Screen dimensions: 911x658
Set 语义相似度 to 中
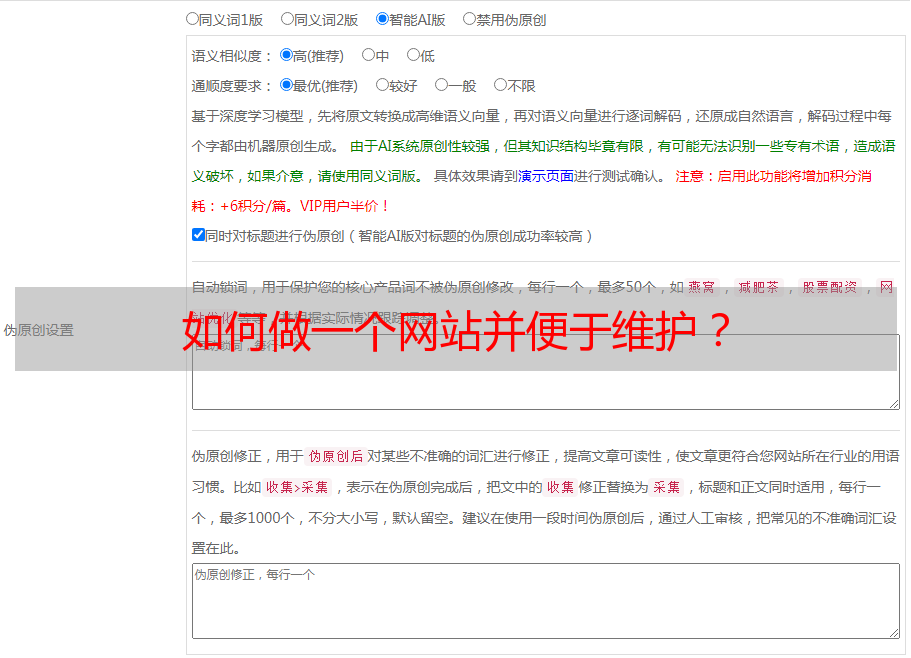368,55
